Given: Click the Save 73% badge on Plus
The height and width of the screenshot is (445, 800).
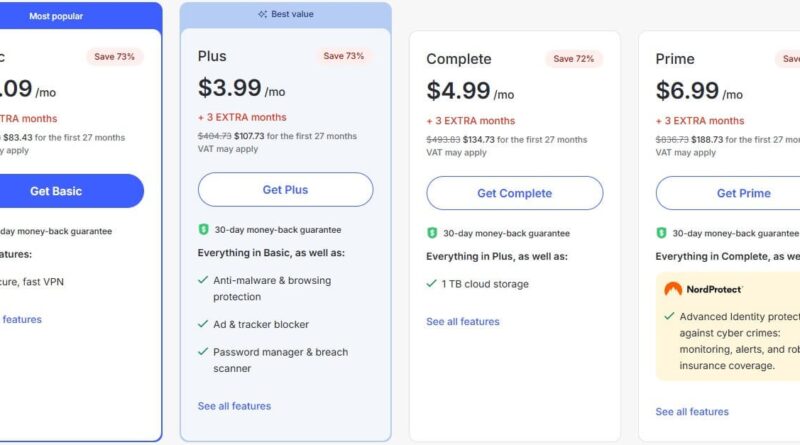Looking at the screenshot, I should 344,56.
